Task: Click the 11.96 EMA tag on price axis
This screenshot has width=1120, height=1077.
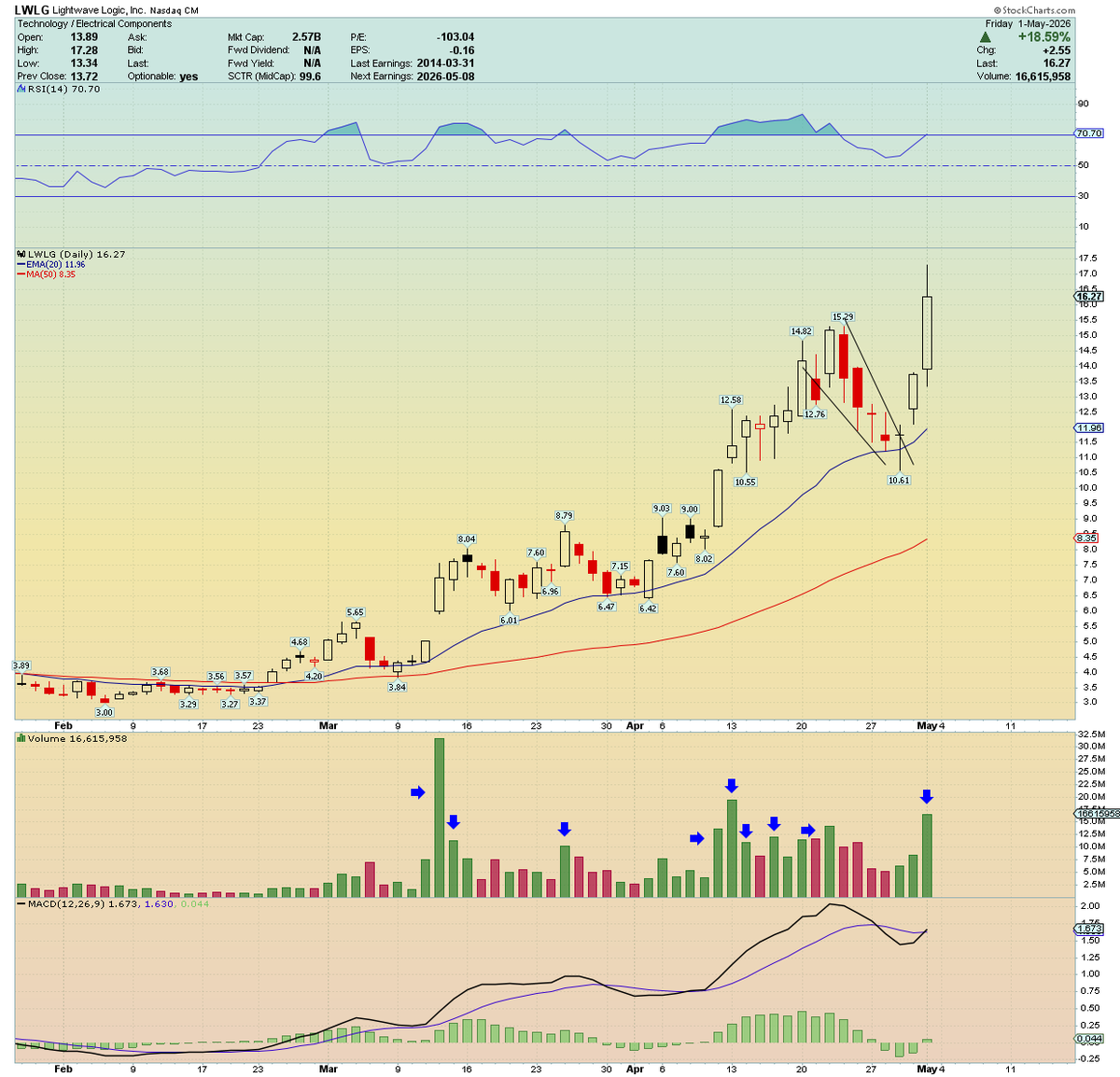Action: [x=1089, y=427]
